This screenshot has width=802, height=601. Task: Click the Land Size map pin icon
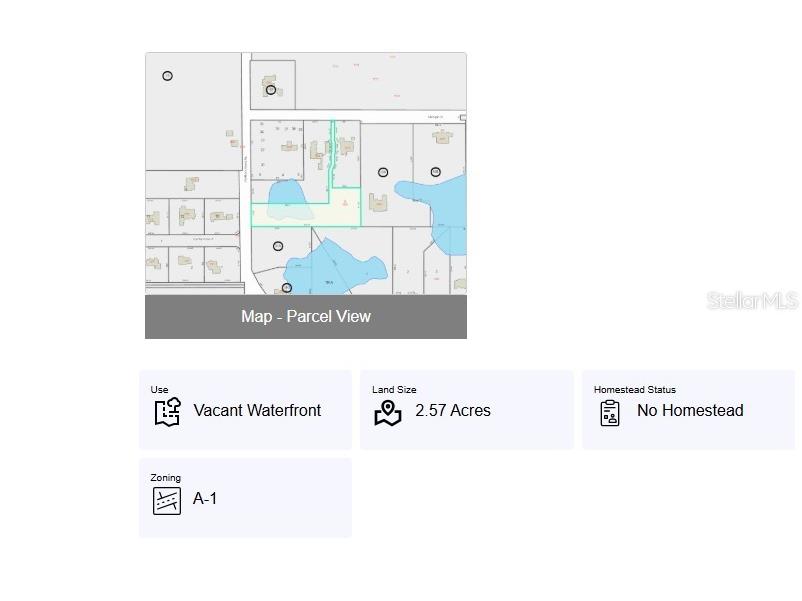click(x=387, y=412)
